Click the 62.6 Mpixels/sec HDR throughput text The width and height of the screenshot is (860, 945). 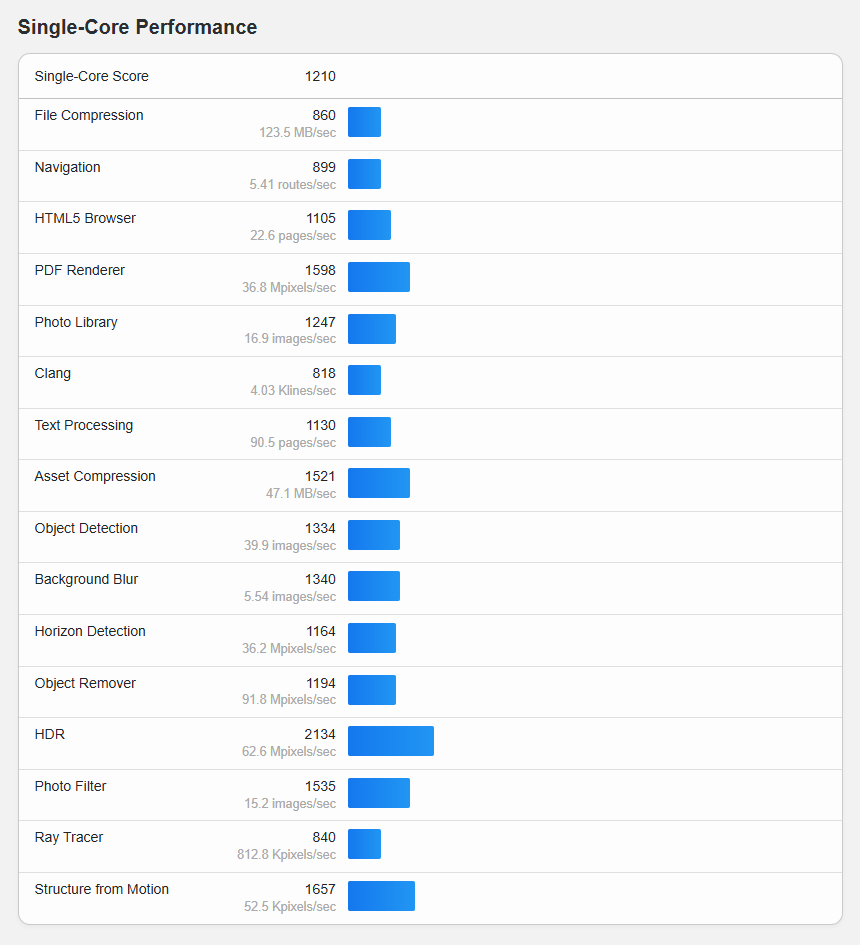289,752
